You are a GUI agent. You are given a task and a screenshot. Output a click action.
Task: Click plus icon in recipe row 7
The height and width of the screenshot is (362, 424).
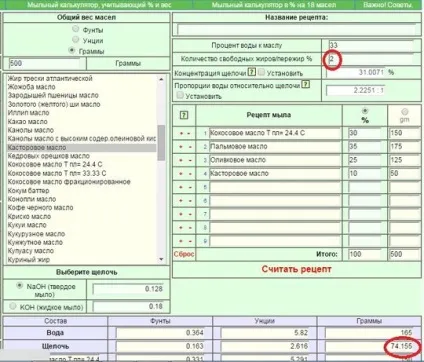(x=181, y=214)
